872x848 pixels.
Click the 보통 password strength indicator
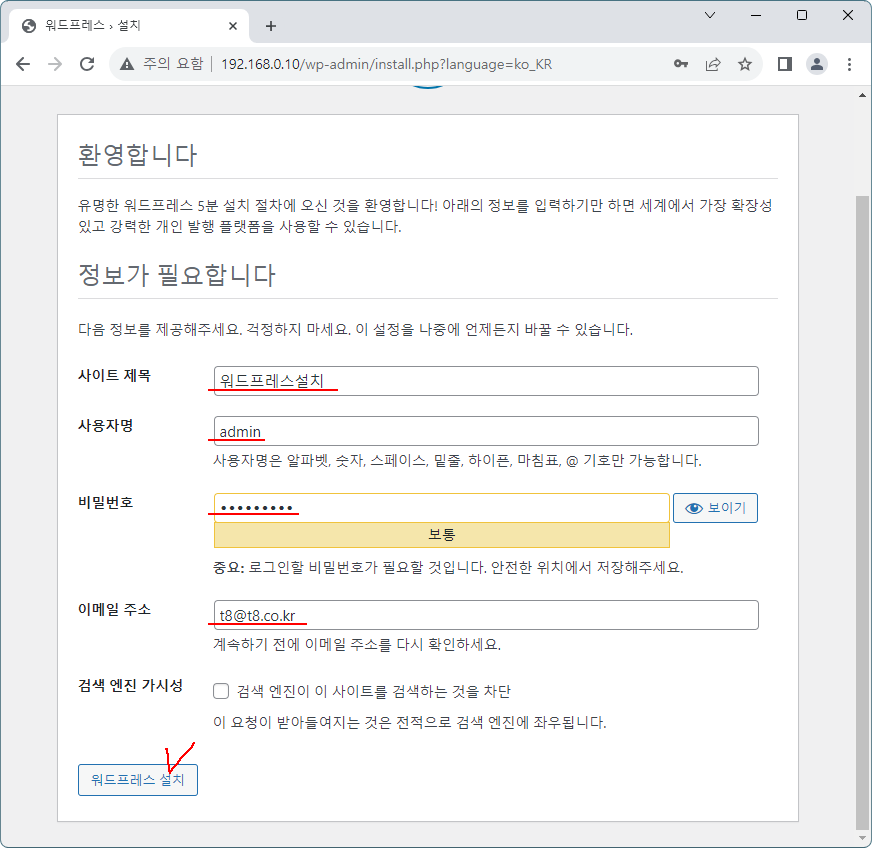tap(442, 535)
